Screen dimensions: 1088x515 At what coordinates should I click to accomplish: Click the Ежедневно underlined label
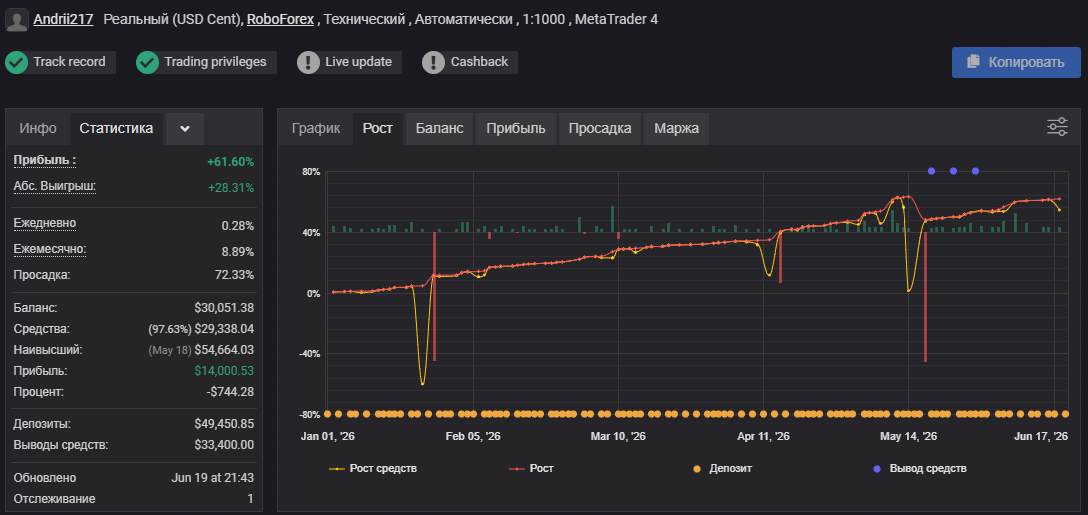45,223
